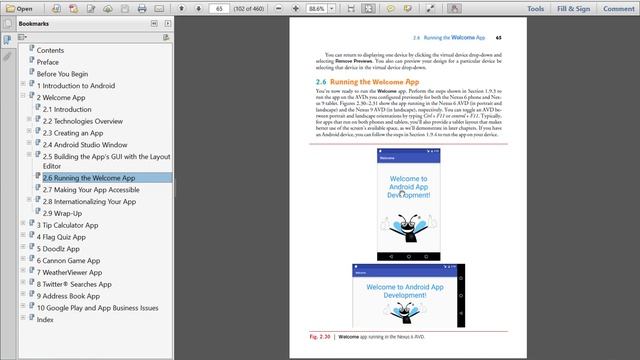Select the 9 Address Book App bookmark
The width and height of the screenshot is (640, 360).
pyautogui.click(x=68, y=296)
